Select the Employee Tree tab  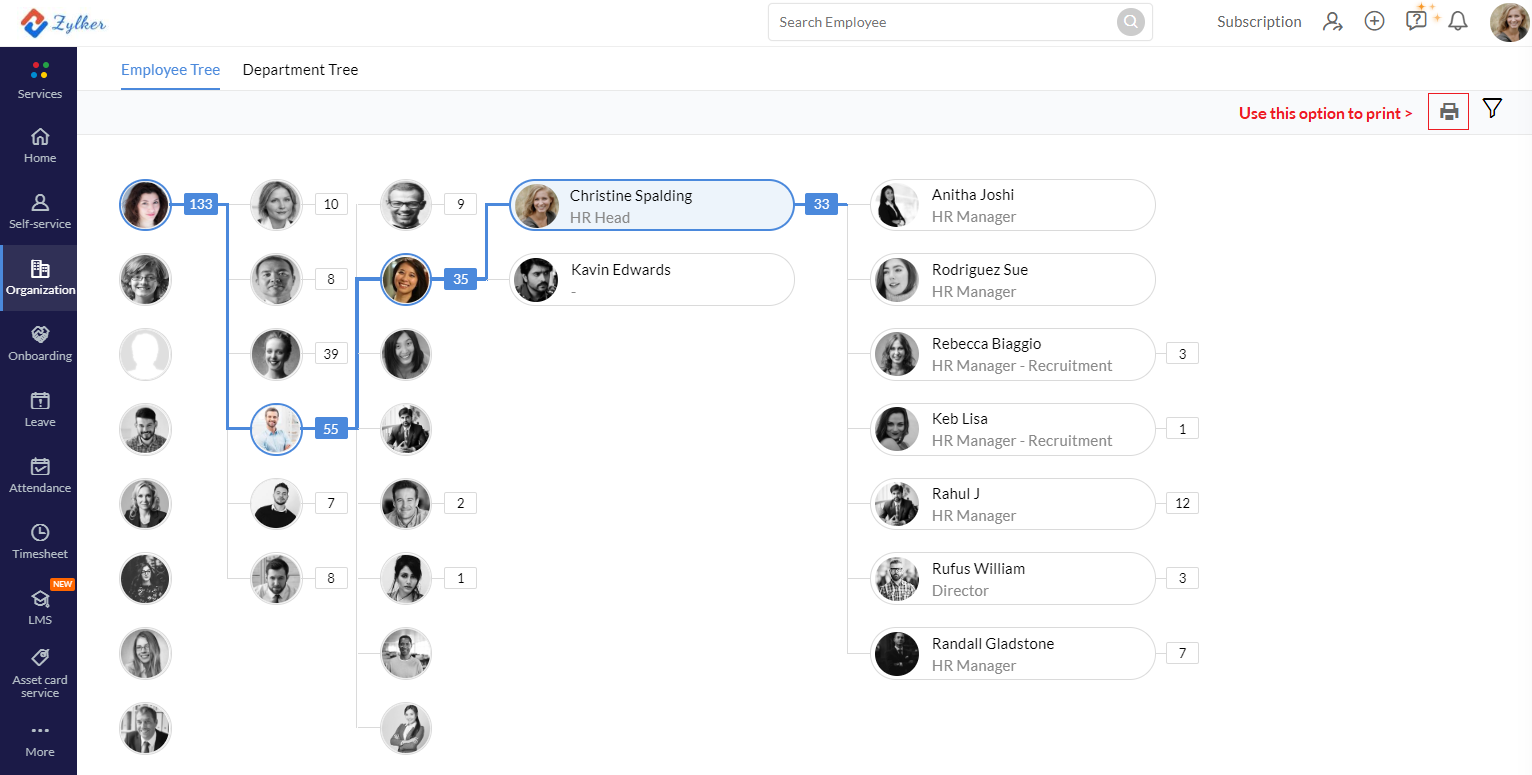[170, 70]
